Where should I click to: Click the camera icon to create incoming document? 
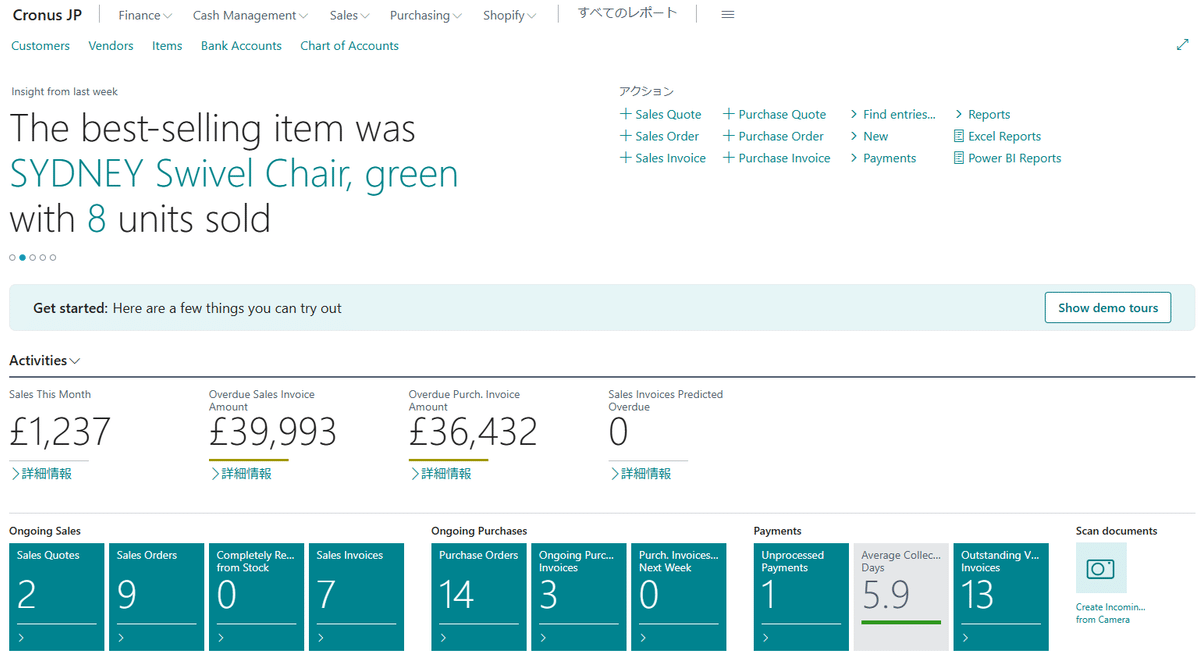pos(1100,568)
